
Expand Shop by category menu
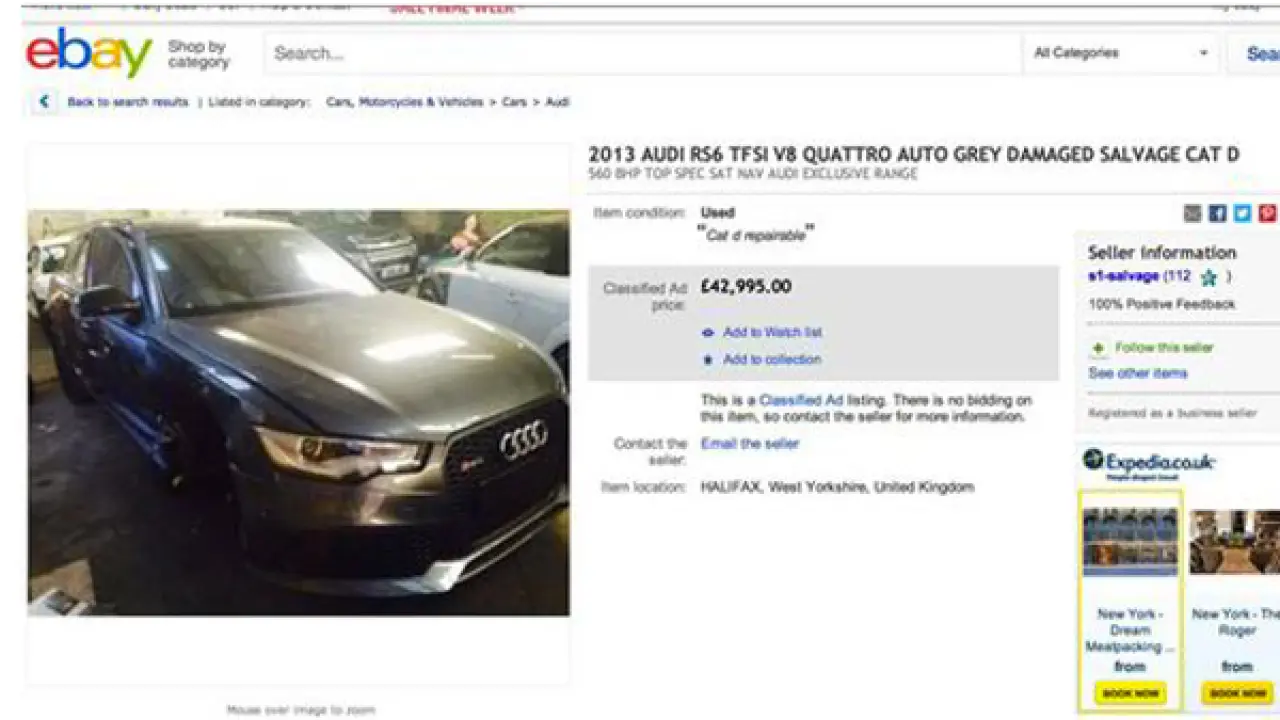pyautogui.click(x=198, y=54)
